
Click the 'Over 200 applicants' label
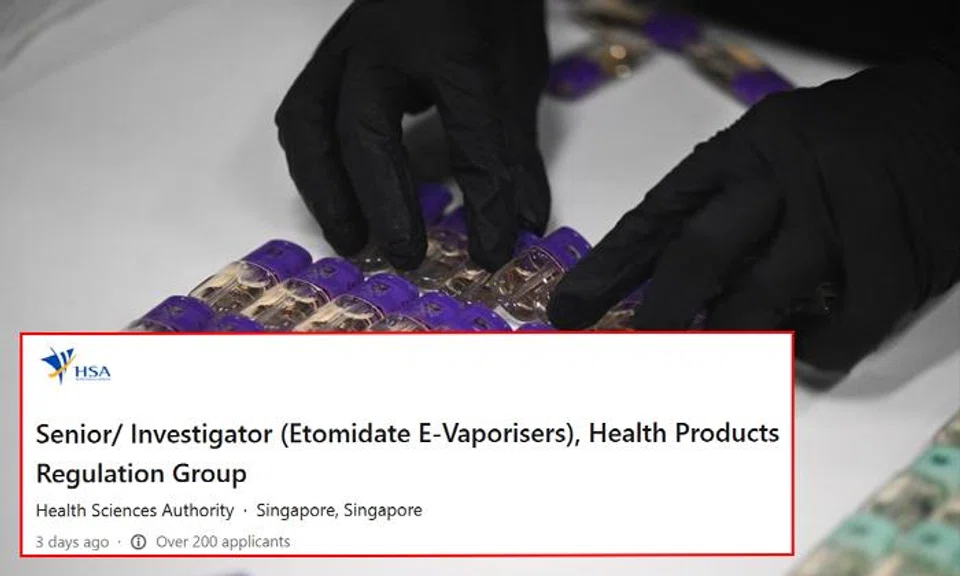click(223, 542)
